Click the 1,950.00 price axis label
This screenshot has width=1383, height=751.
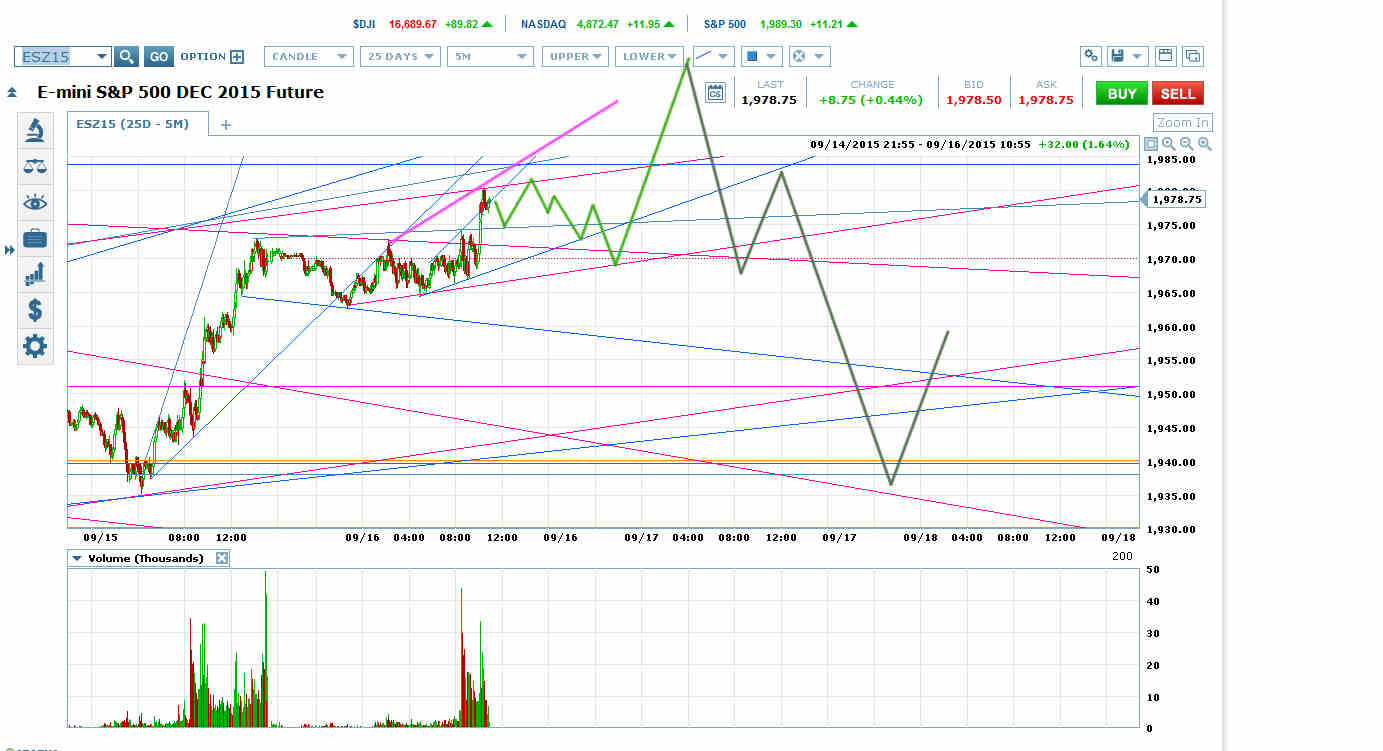point(1173,395)
